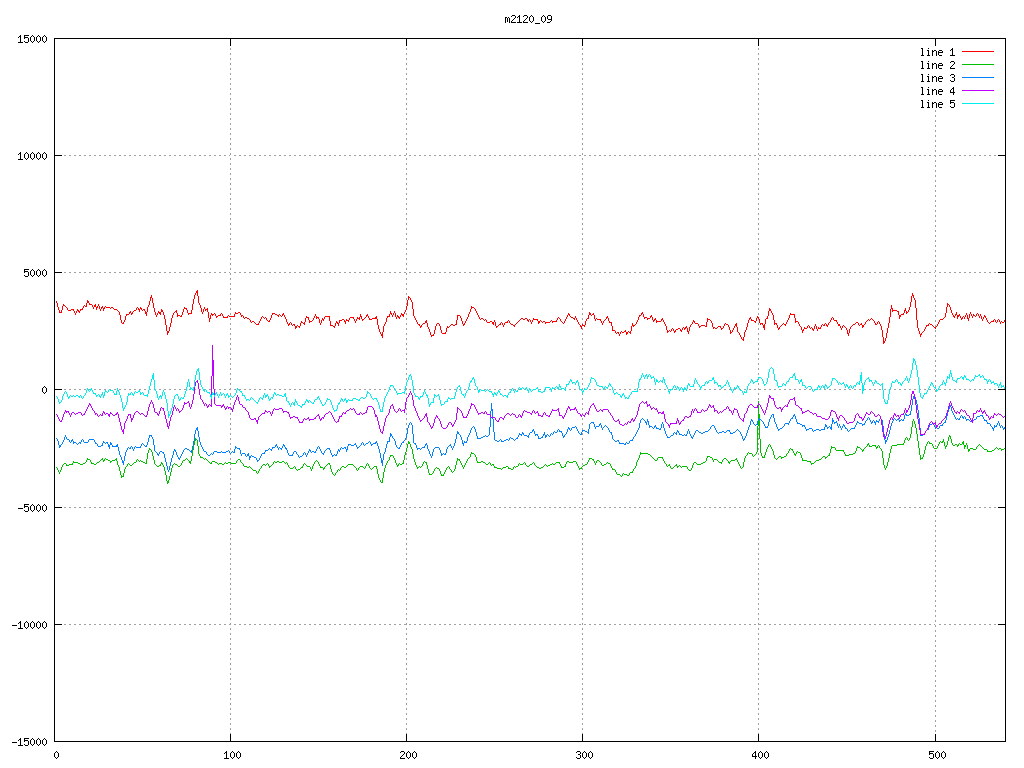
Task: Click the x-axis label 500
Action: click(937, 756)
